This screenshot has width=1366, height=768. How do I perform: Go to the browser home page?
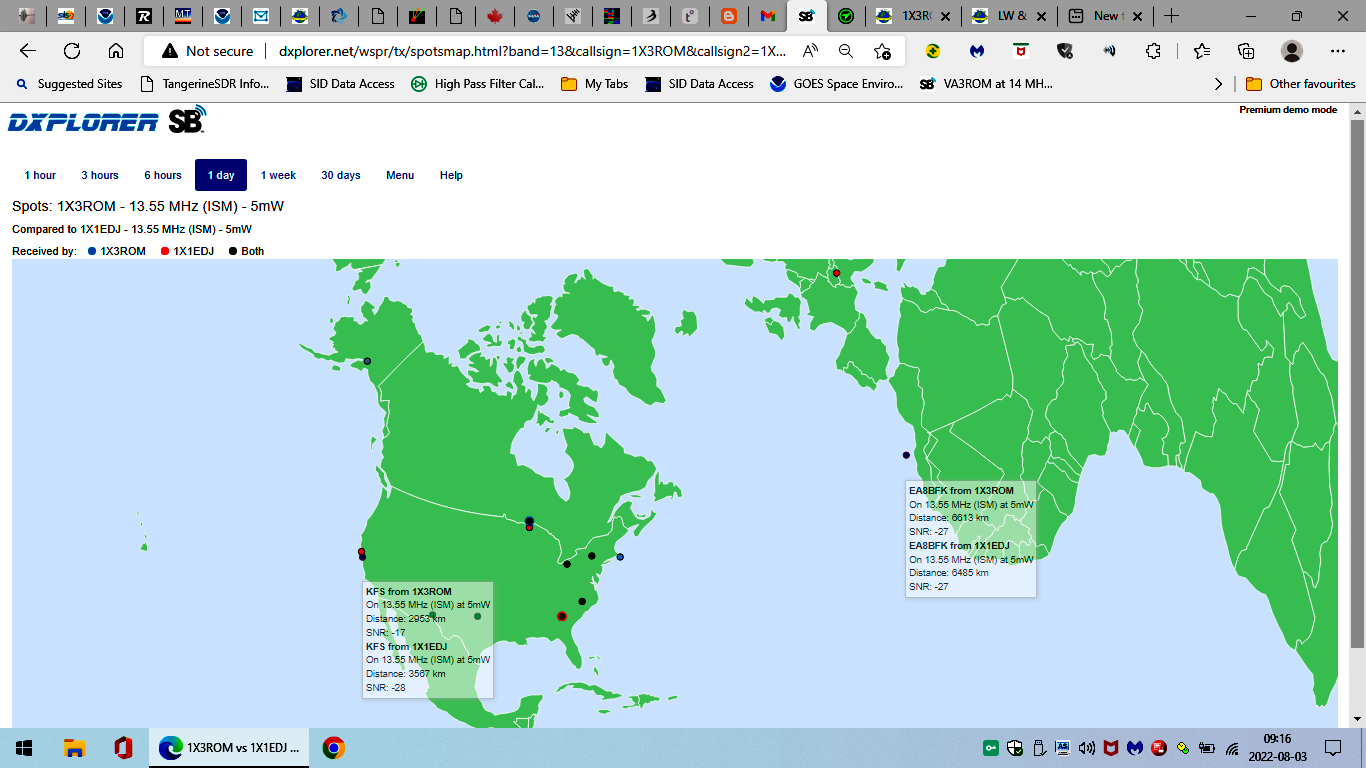(116, 51)
